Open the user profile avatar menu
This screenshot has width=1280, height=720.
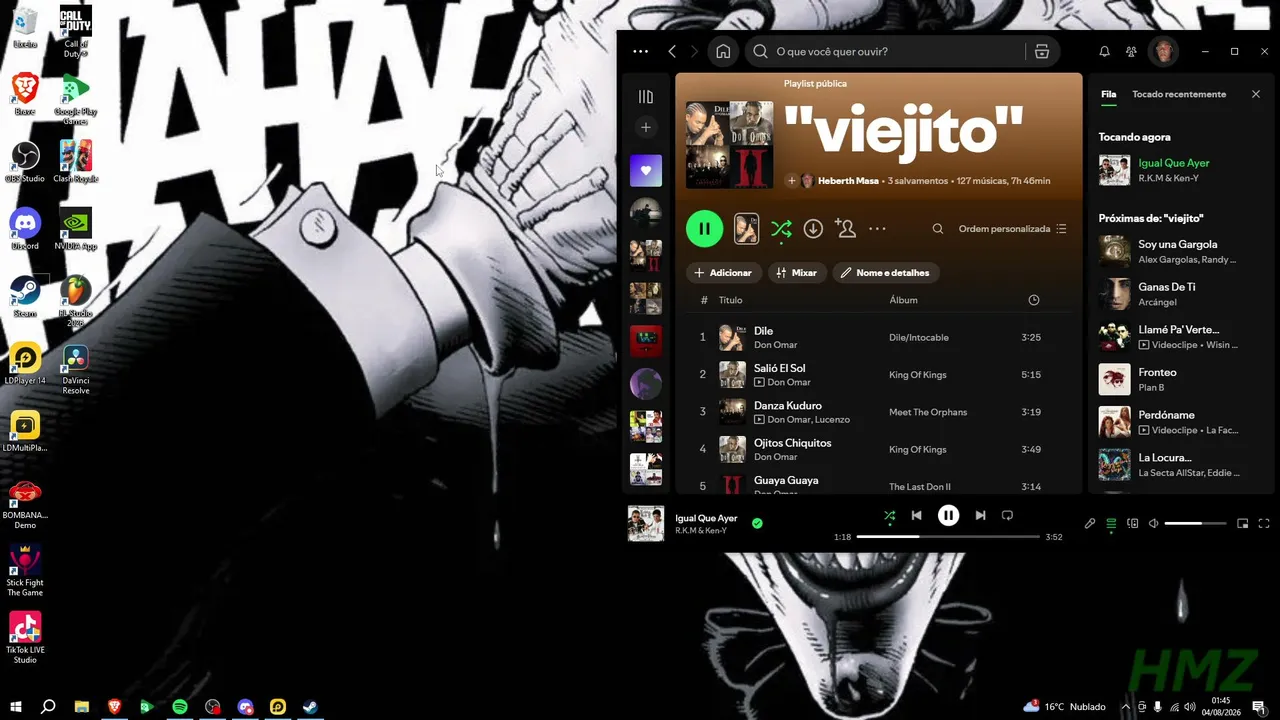point(1164,51)
